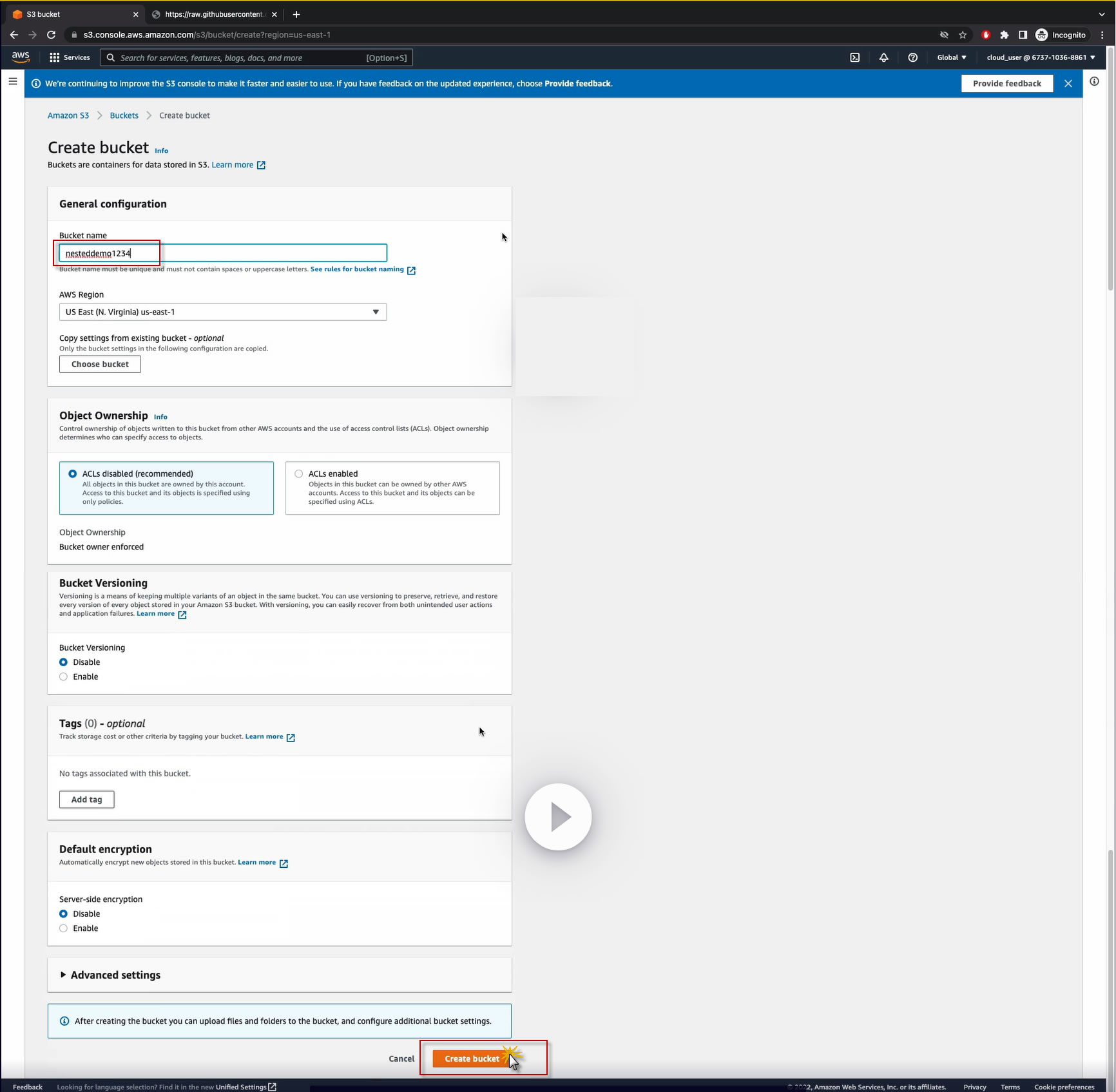Screen dimensions: 1116x1092
Task: Click the Buckets breadcrumb
Action: (x=124, y=115)
